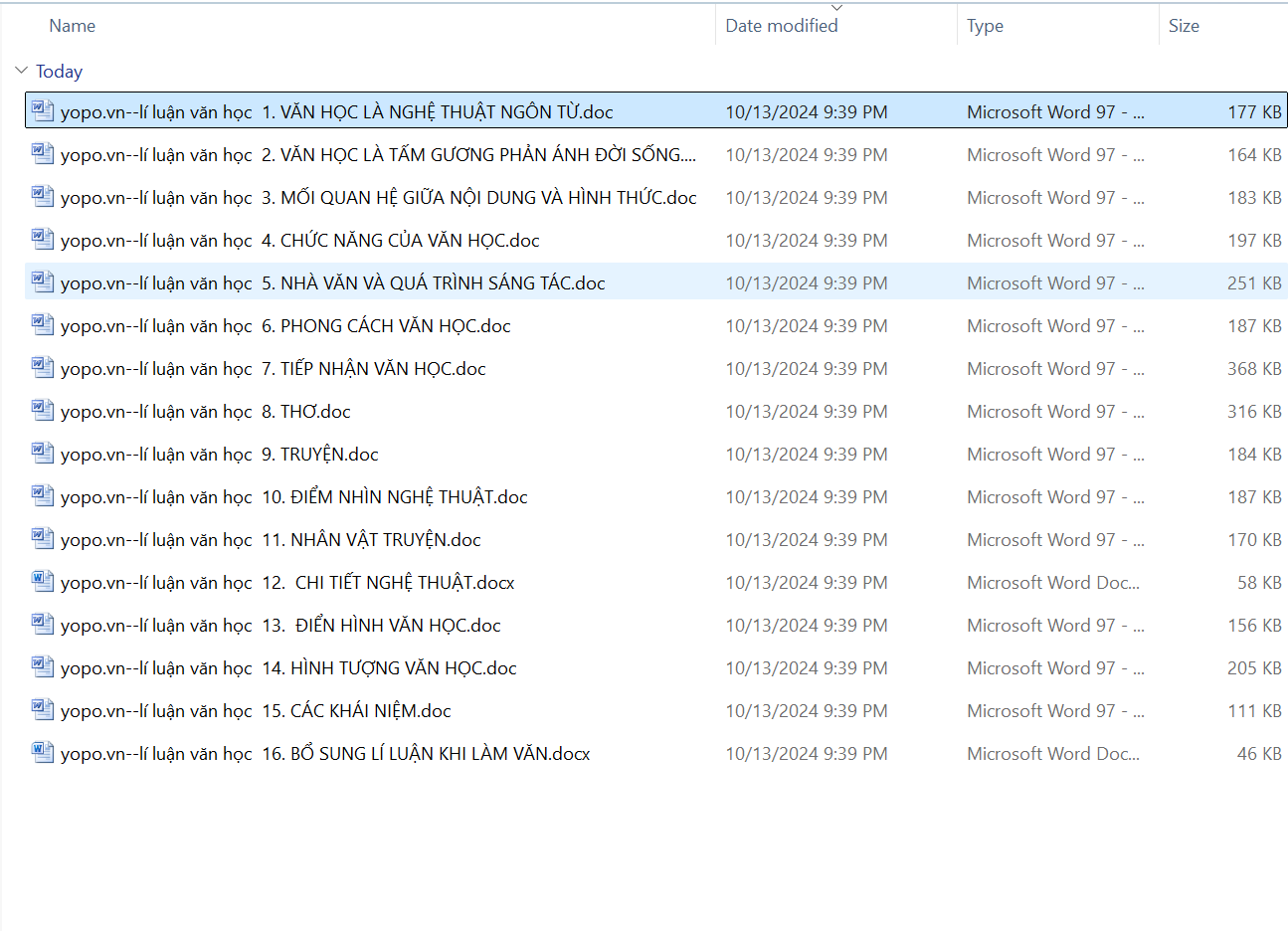Click Word icon of file 16. BỔ SUNG LÍ LUẬN
The image size is (1288, 931).
click(42, 752)
